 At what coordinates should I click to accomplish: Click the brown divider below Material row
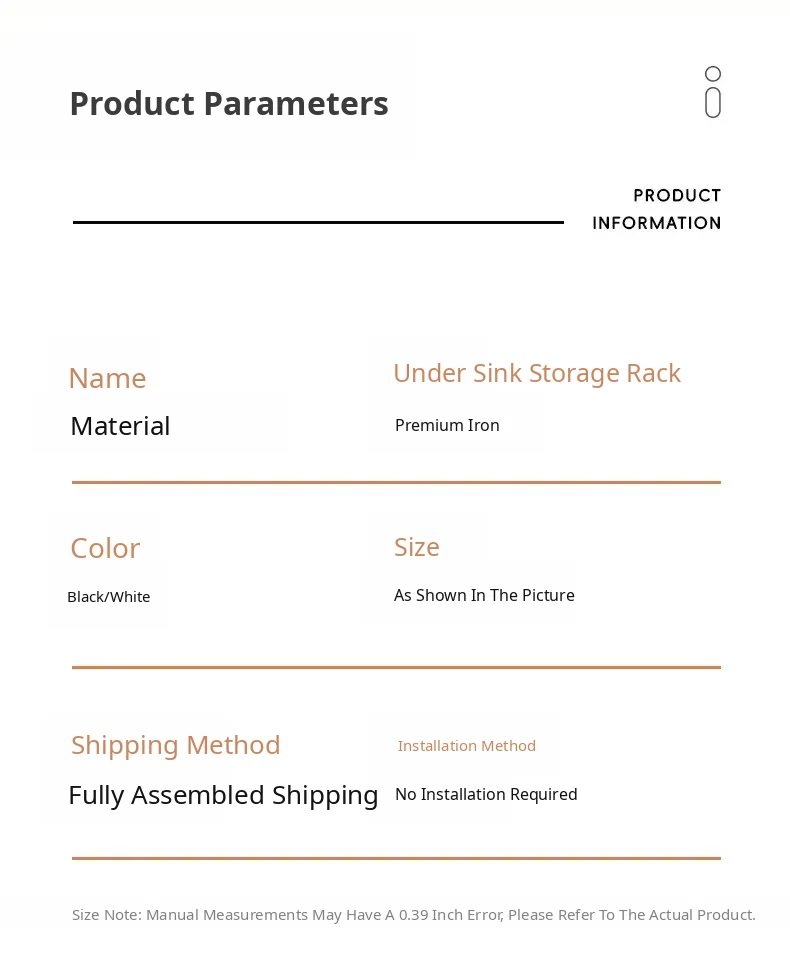point(397,482)
